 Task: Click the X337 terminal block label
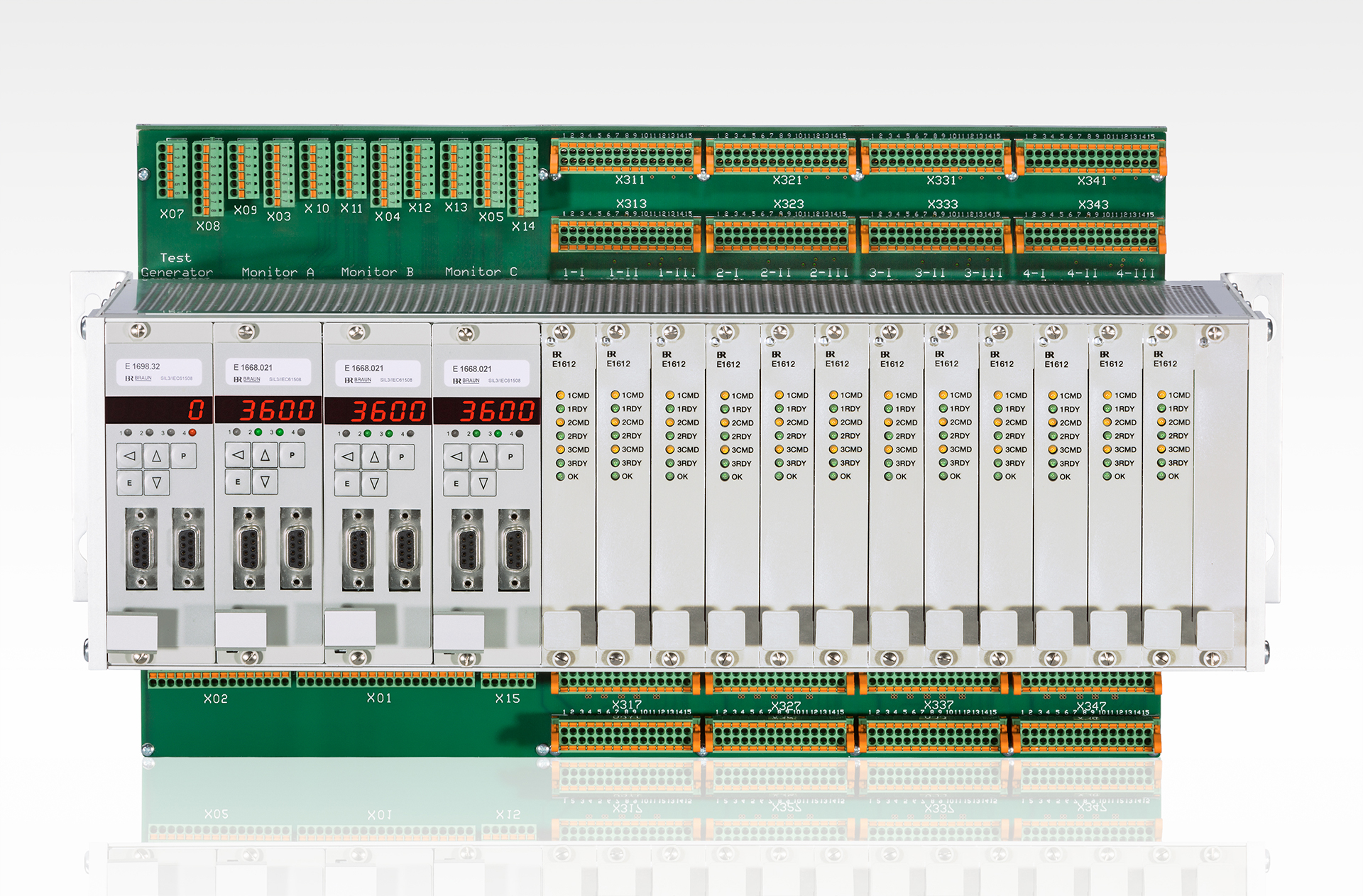click(x=939, y=705)
